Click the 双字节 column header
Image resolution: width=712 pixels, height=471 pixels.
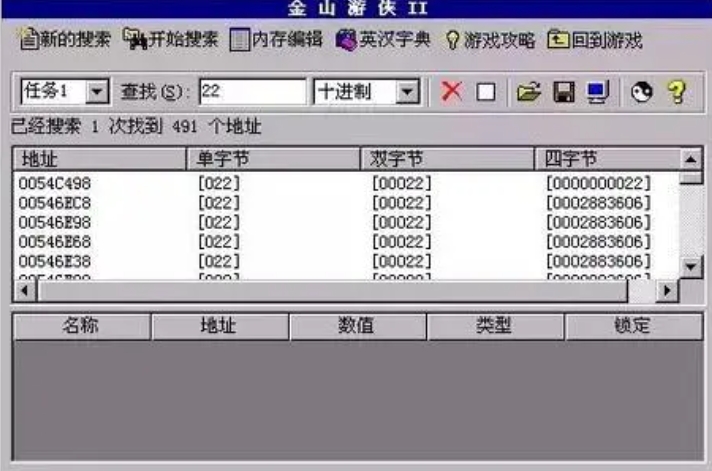[x=447, y=159]
